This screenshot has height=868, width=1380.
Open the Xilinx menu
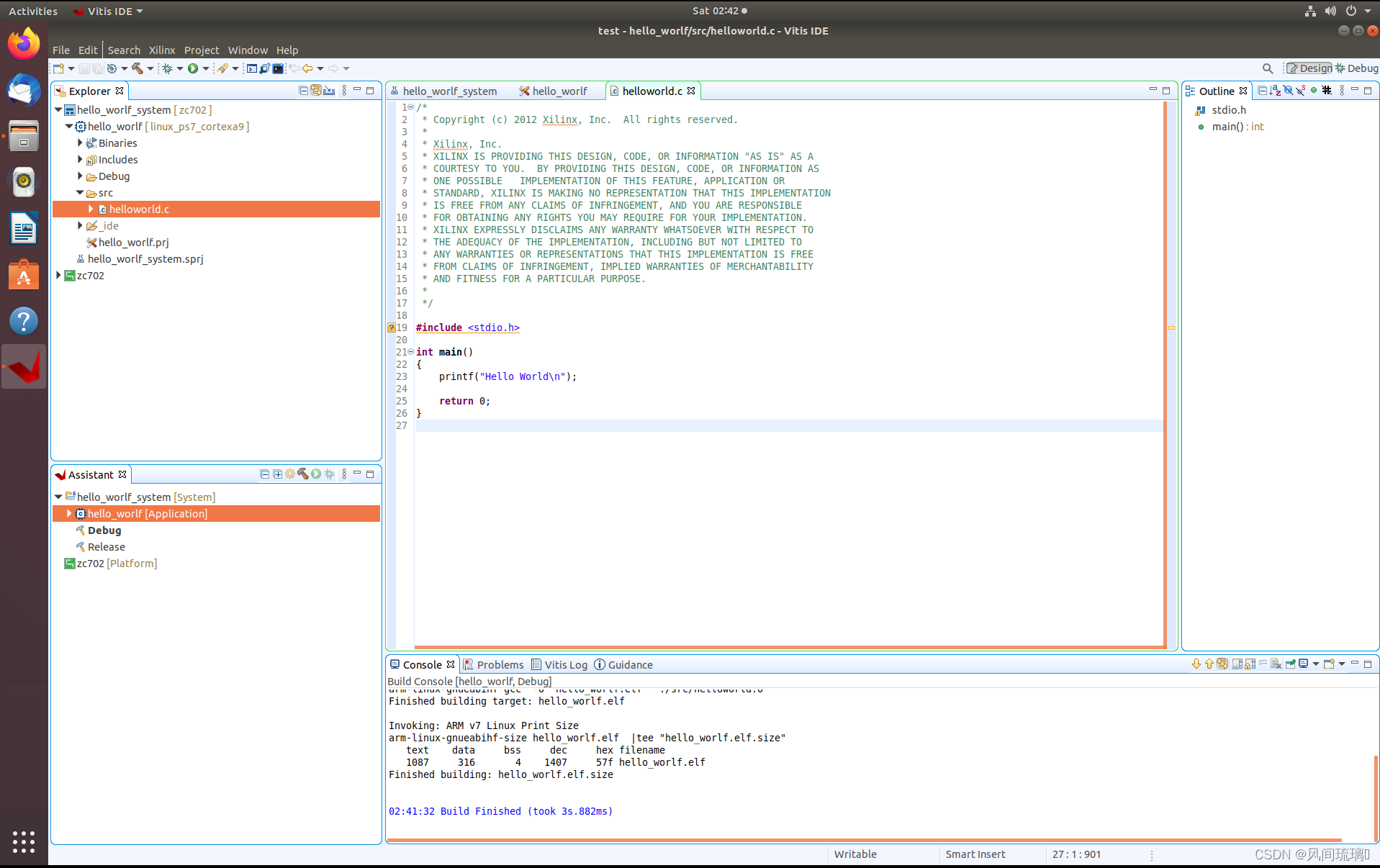point(161,50)
